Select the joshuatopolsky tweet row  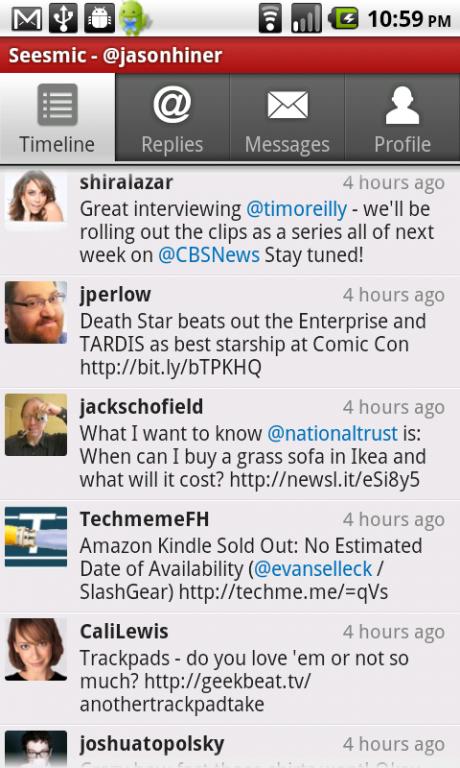click(x=230, y=747)
